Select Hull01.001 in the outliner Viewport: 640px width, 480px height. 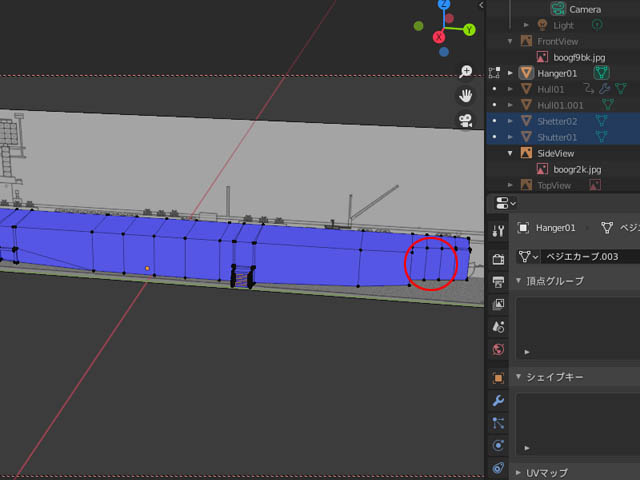point(560,105)
